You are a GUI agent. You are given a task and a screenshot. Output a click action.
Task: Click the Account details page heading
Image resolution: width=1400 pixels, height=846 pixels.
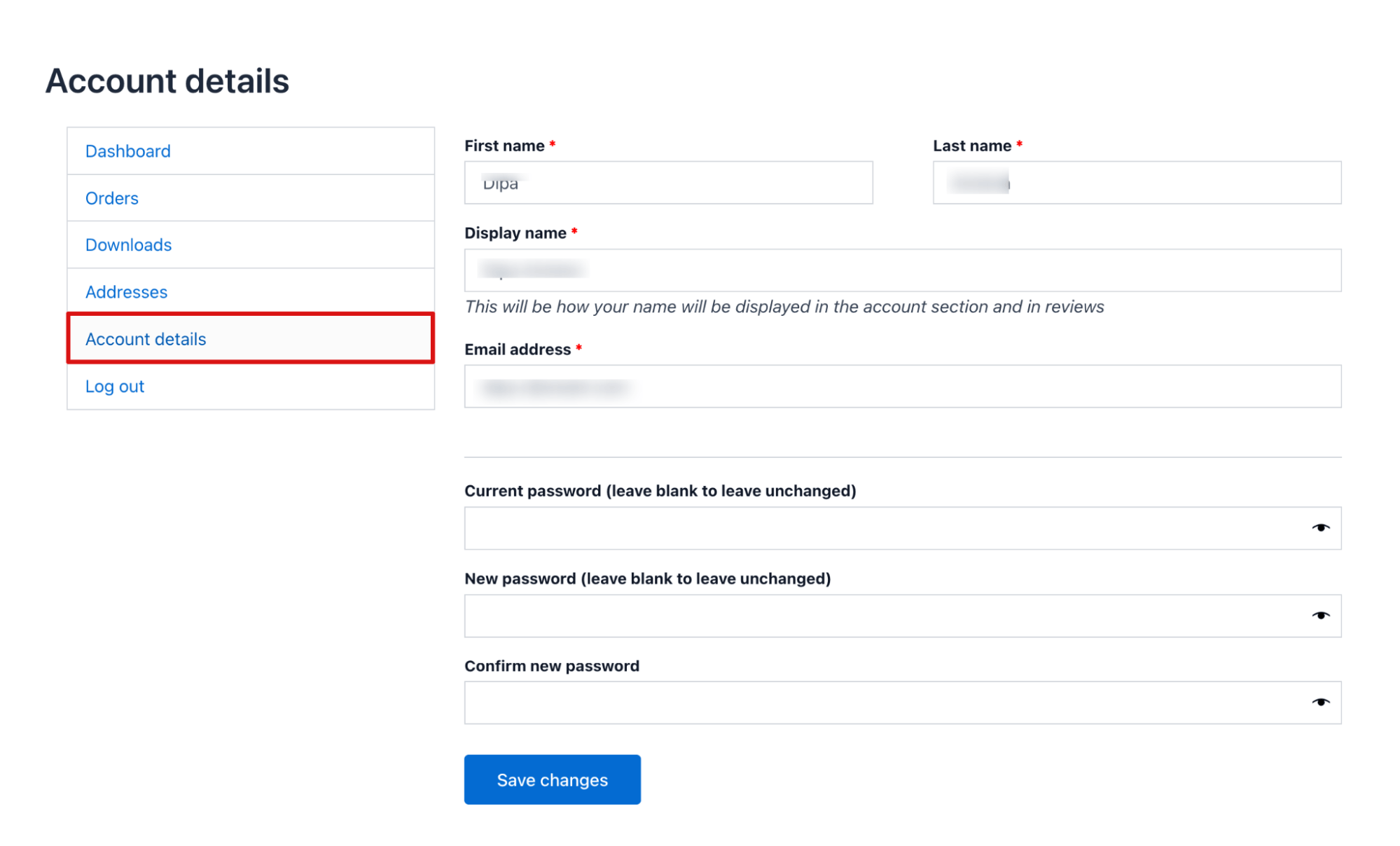tap(167, 81)
